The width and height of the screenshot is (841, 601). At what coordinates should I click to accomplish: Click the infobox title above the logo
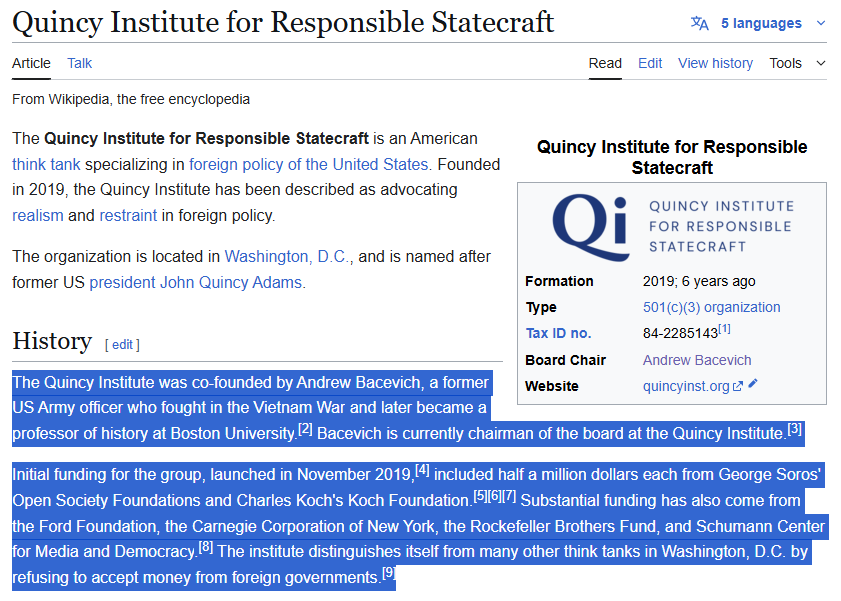tap(672, 157)
